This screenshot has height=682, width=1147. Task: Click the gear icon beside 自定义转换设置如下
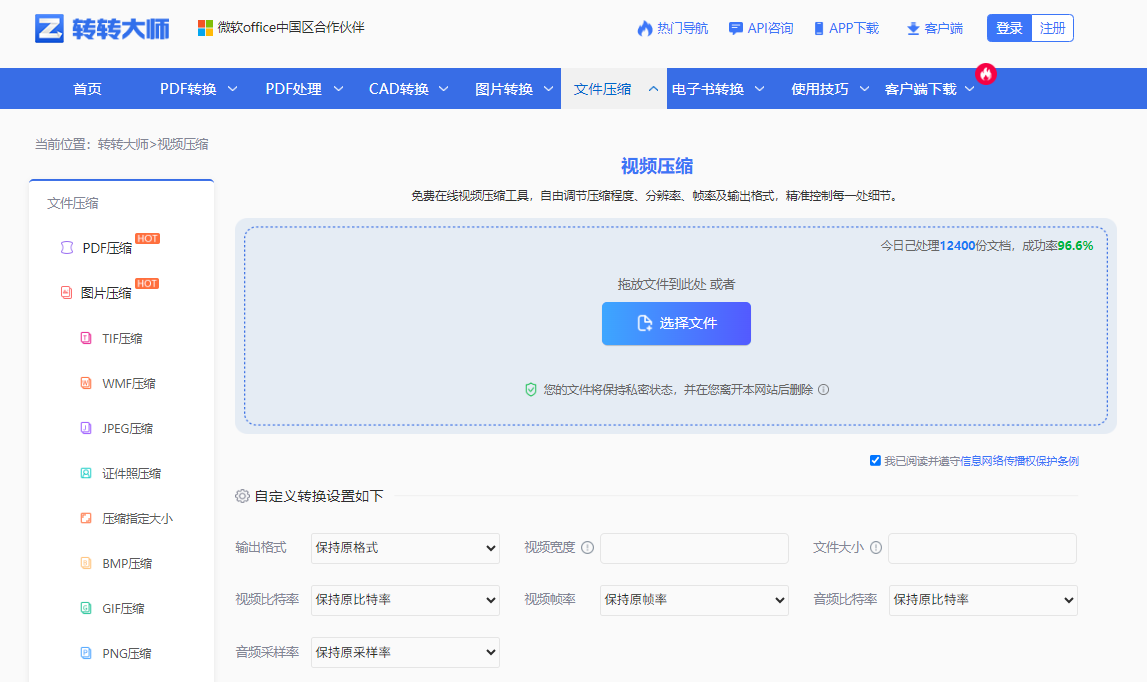(242, 496)
